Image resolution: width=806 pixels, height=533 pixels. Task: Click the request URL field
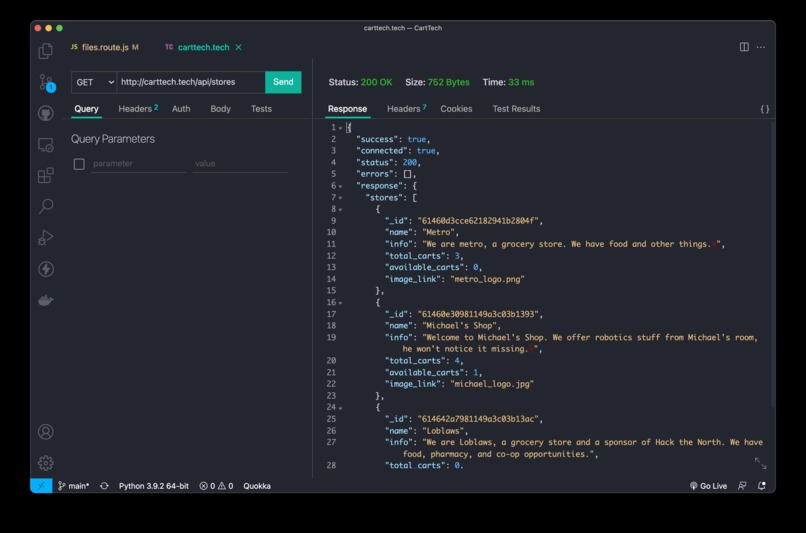(191, 82)
